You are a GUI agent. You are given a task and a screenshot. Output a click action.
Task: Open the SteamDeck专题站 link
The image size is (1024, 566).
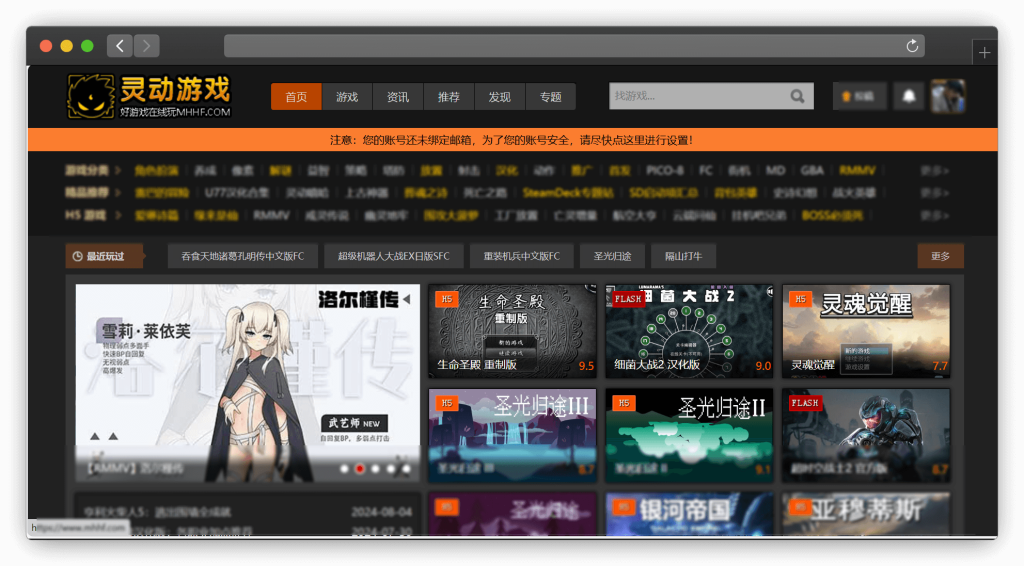pos(568,193)
